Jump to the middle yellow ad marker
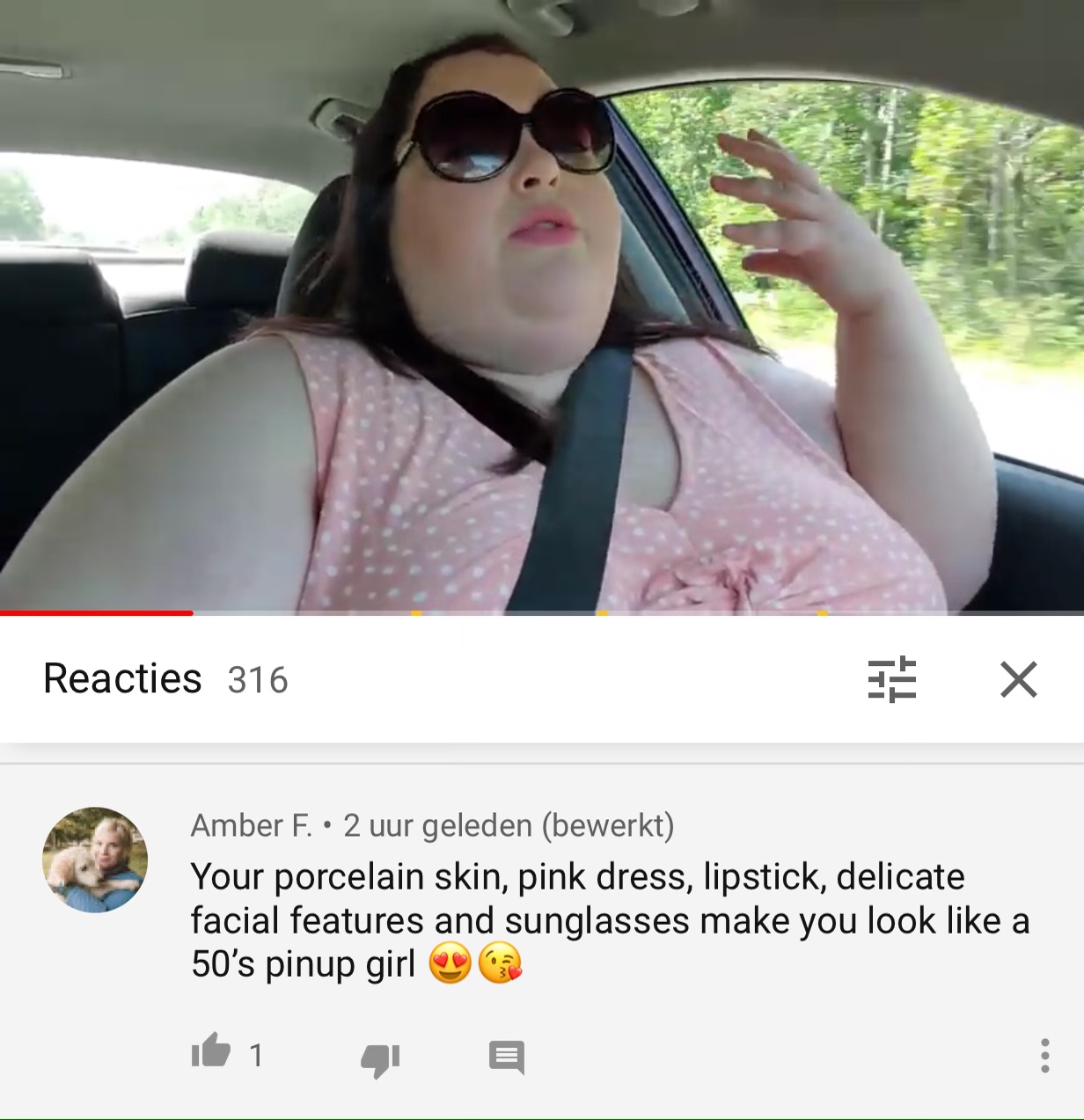 (603, 612)
